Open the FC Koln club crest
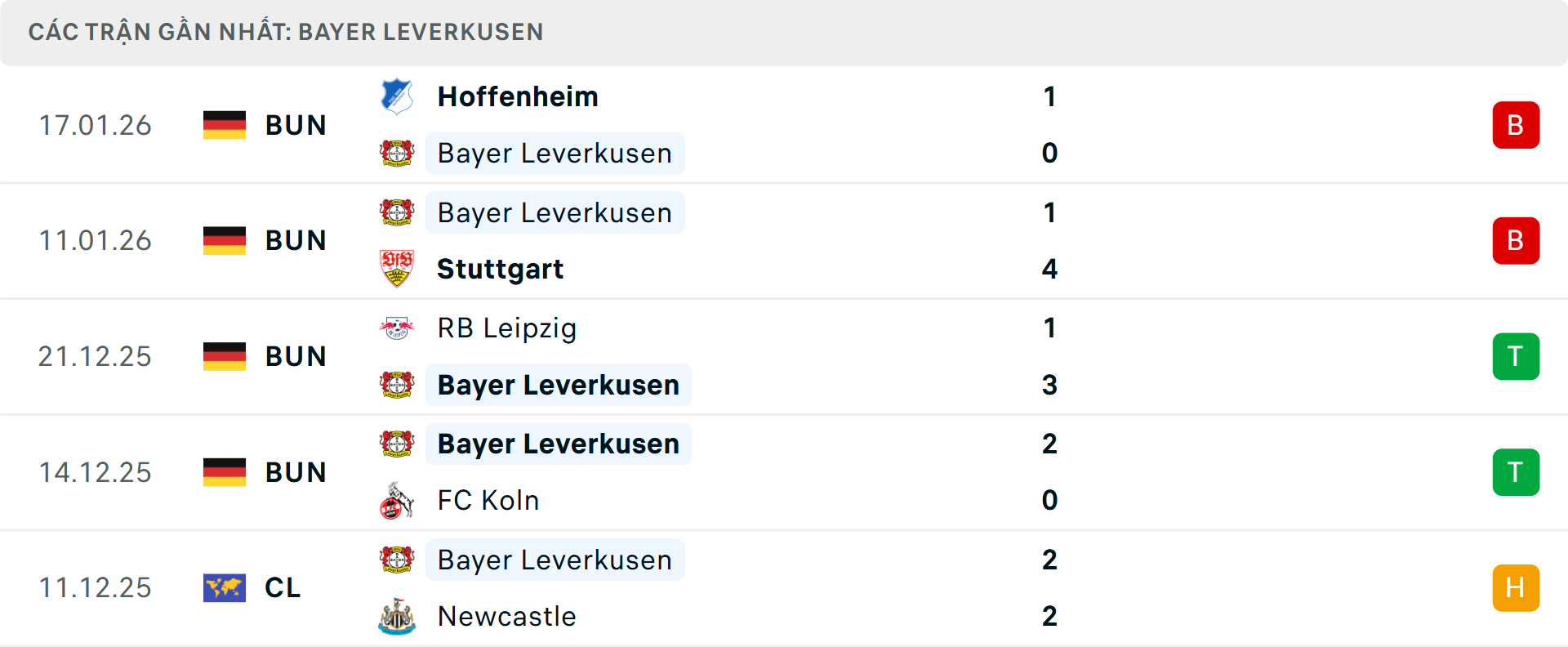The height and width of the screenshot is (647, 1568). (x=398, y=500)
